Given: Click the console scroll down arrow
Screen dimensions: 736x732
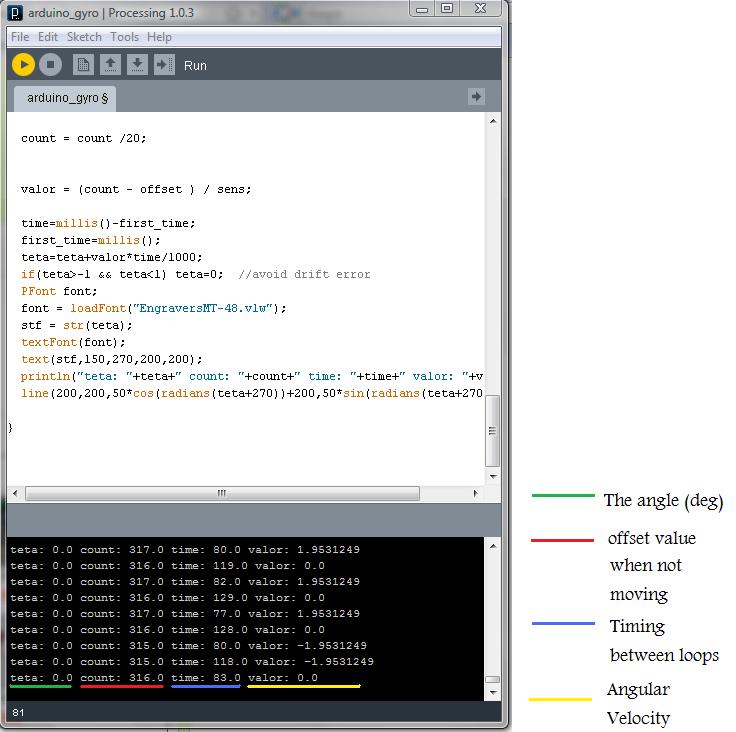Looking at the screenshot, I should (x=493, y=692).
